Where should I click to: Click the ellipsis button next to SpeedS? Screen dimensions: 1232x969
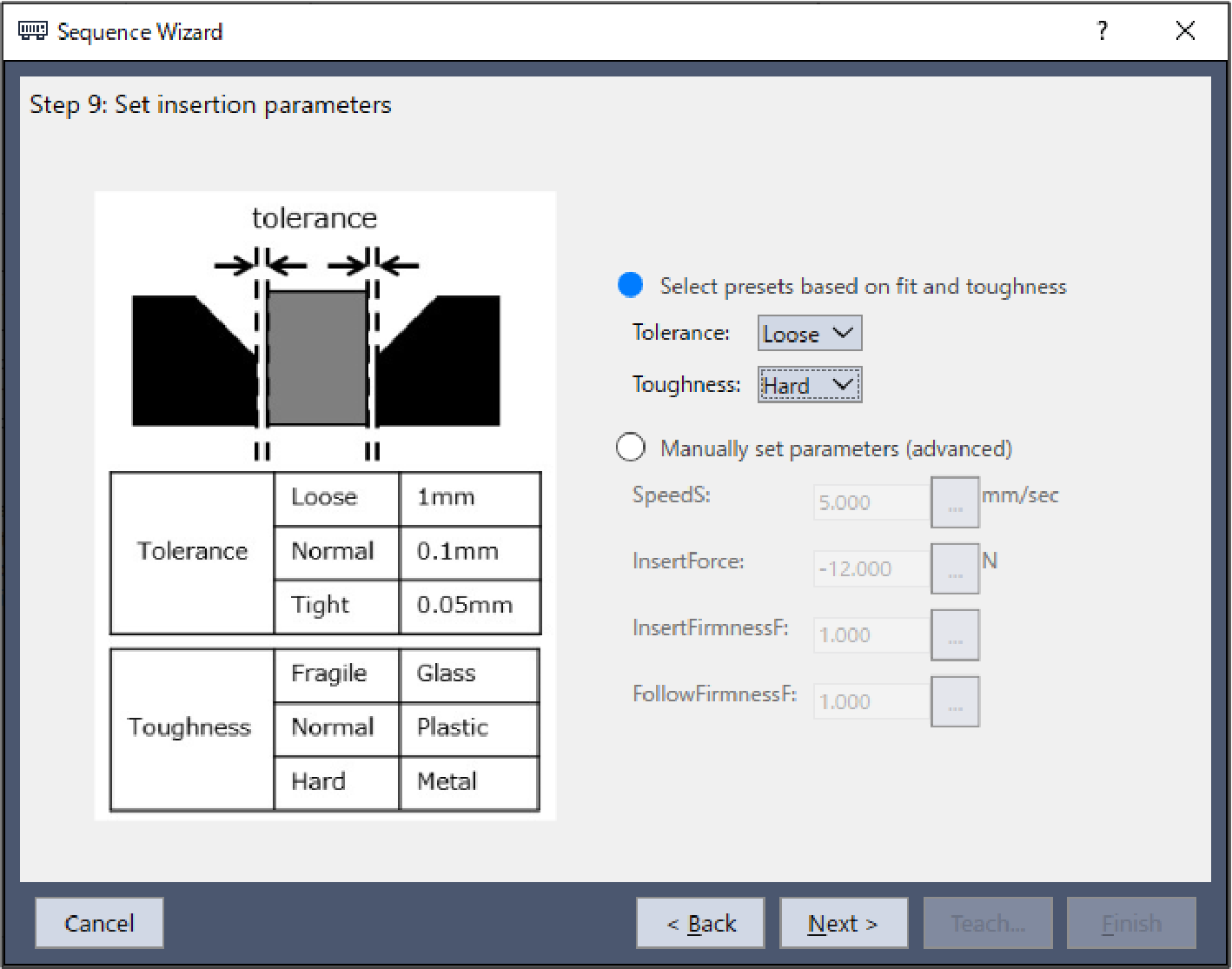click(954, 502)
